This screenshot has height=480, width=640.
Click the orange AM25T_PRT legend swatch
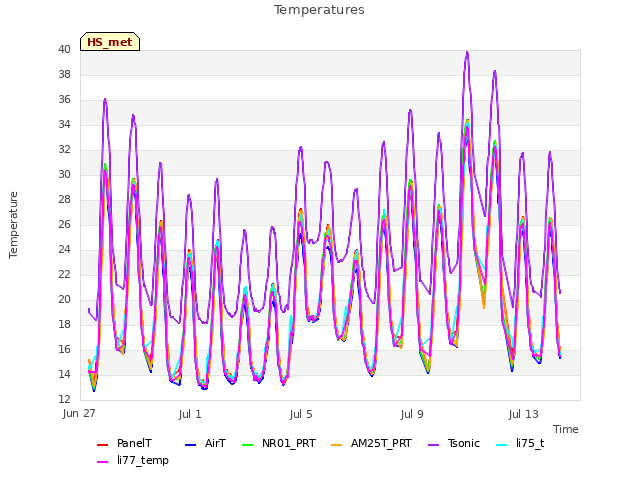[336, 444]
